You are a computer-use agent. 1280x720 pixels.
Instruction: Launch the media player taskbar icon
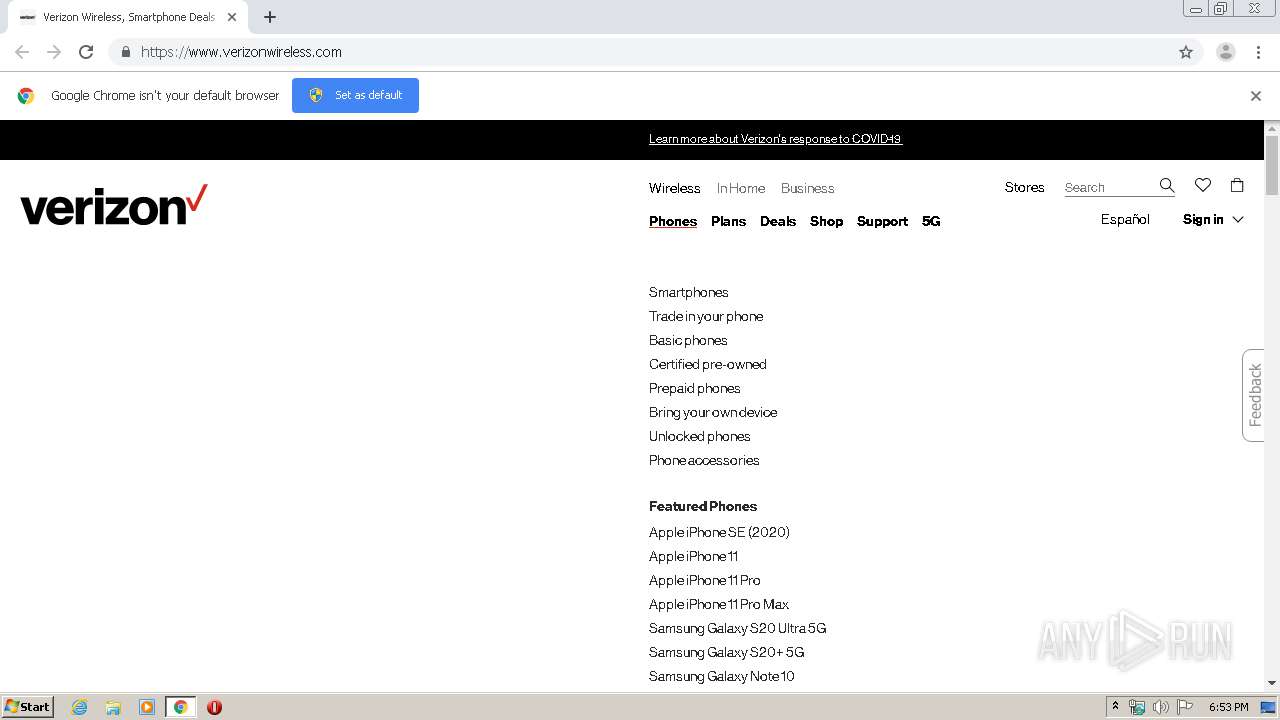147,707
